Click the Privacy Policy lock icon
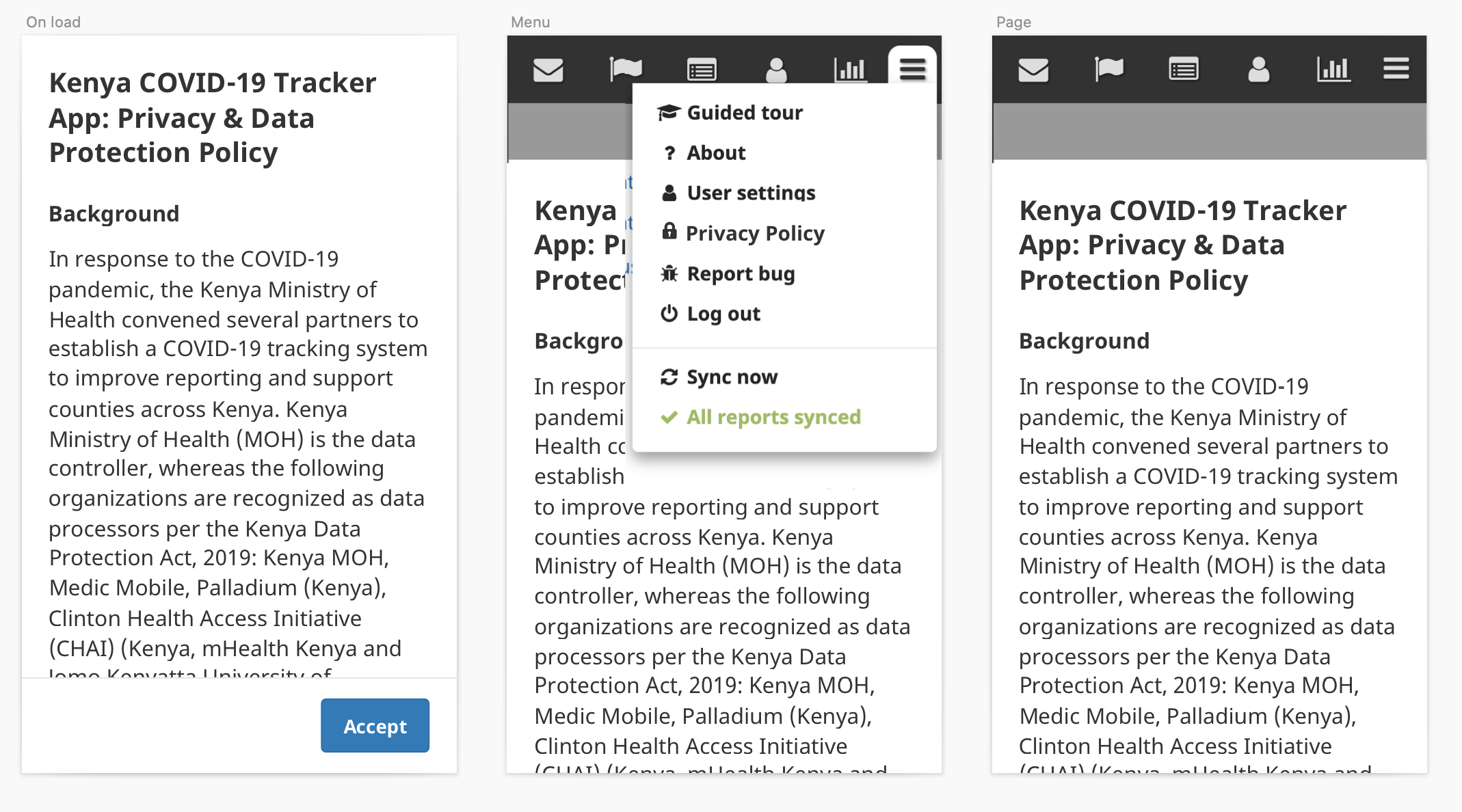Image resolution: width=1462 pixels, height=812 pixels. coord(669,232)
